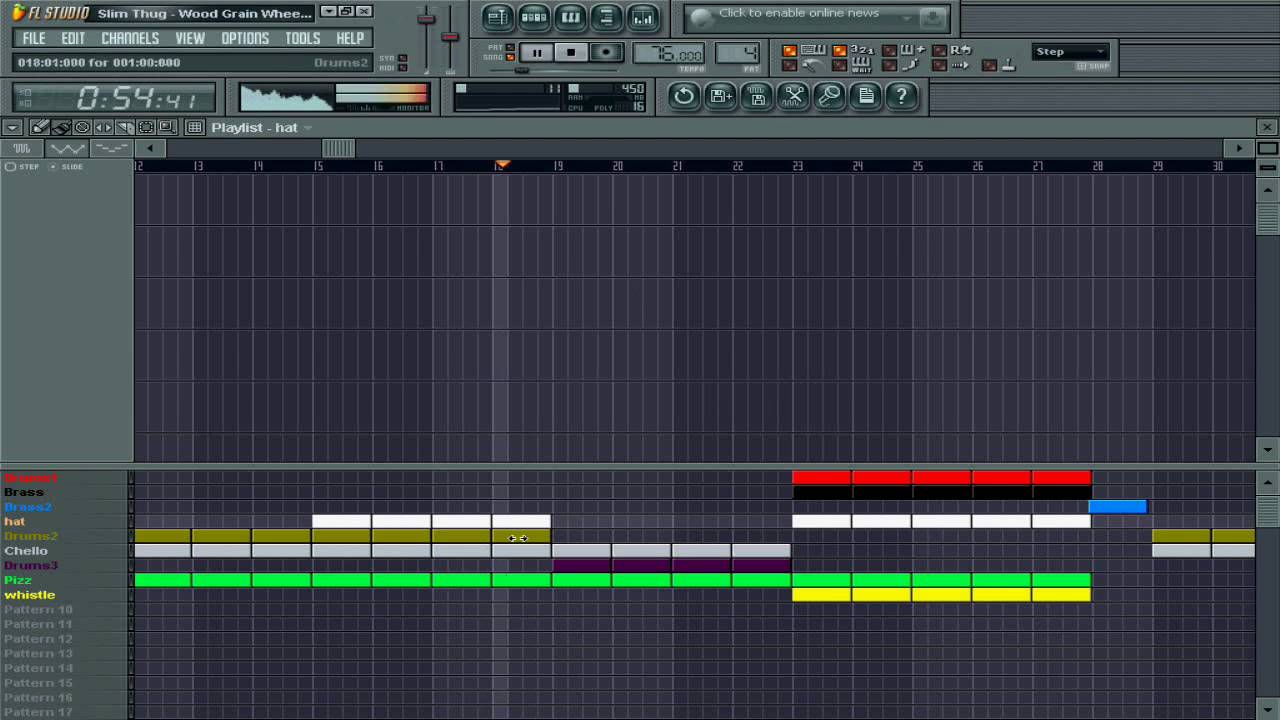The height and width of the screenshot is (720, 1280).
Task: Select the STEP radio option
Action: tap(22, 167)
